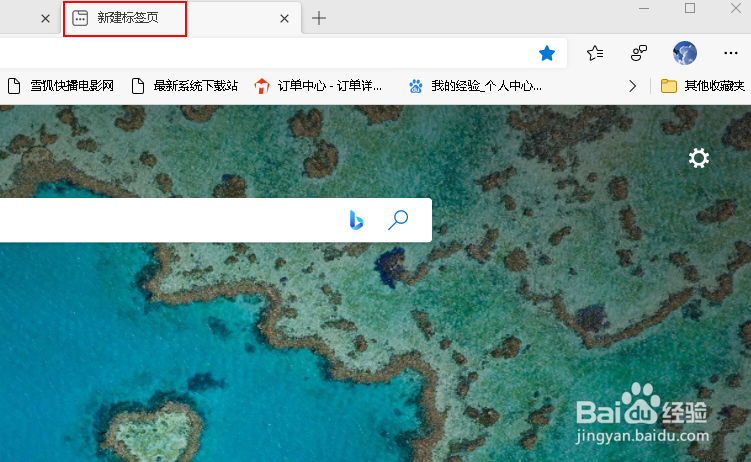Close the browser window
Screen dimensions: 751x462
(736, 8)
